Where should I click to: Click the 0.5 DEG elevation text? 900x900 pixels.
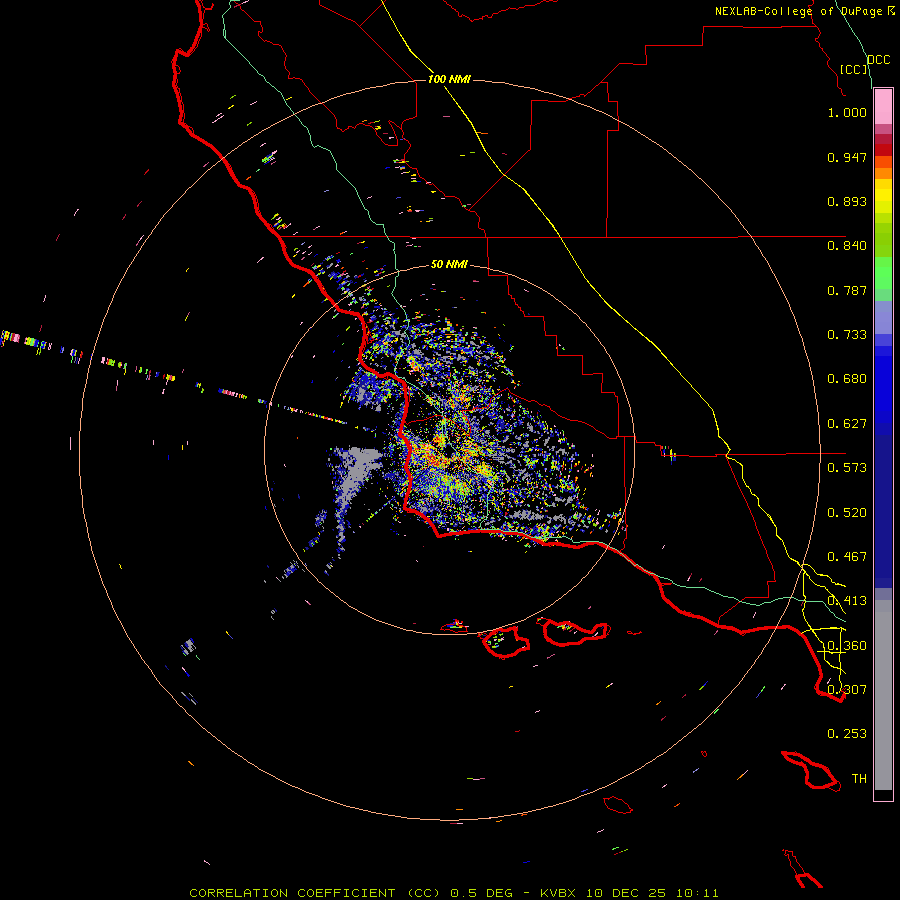pyautogui.click(x=482, y=893)
